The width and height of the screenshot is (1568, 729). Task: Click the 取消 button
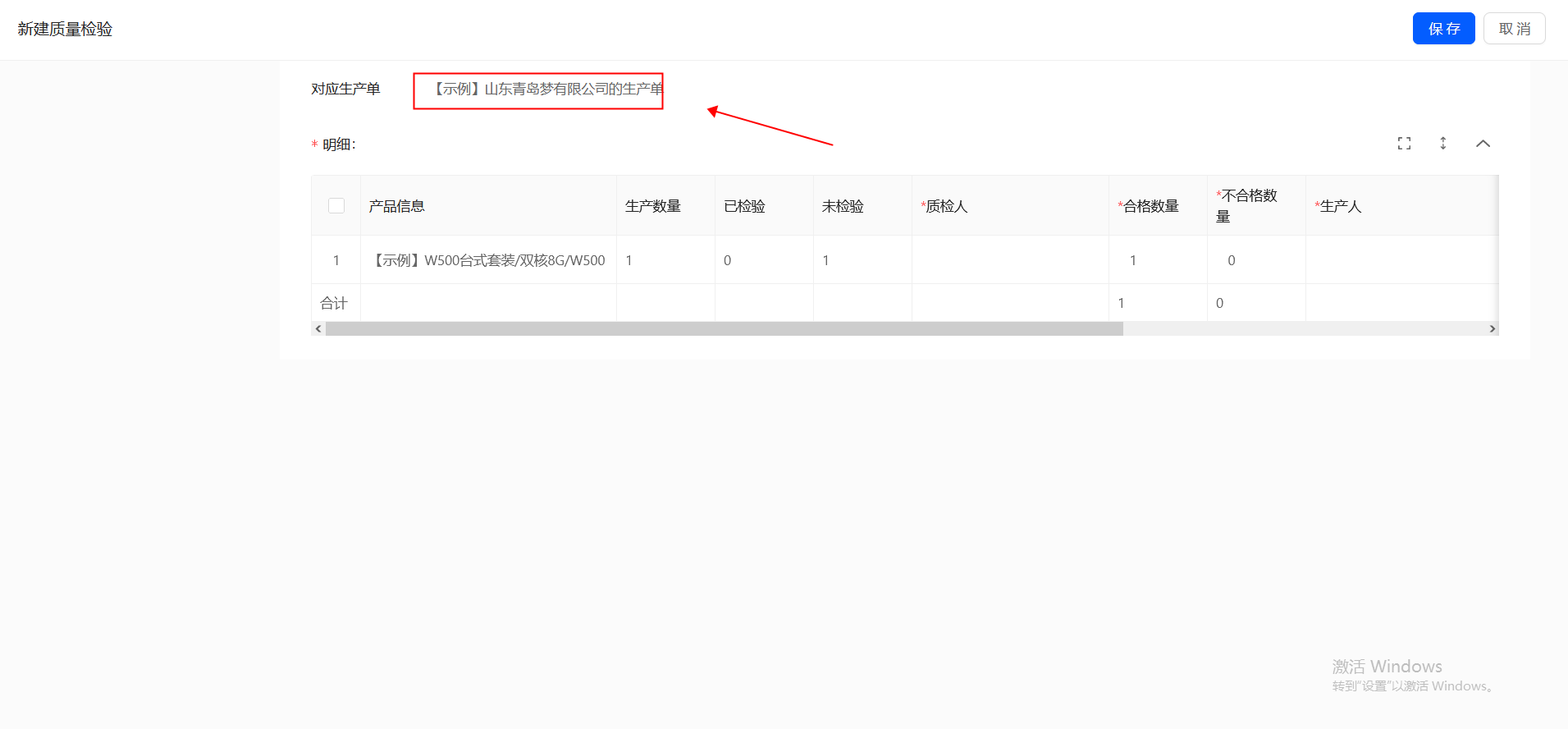(1514, 29)
